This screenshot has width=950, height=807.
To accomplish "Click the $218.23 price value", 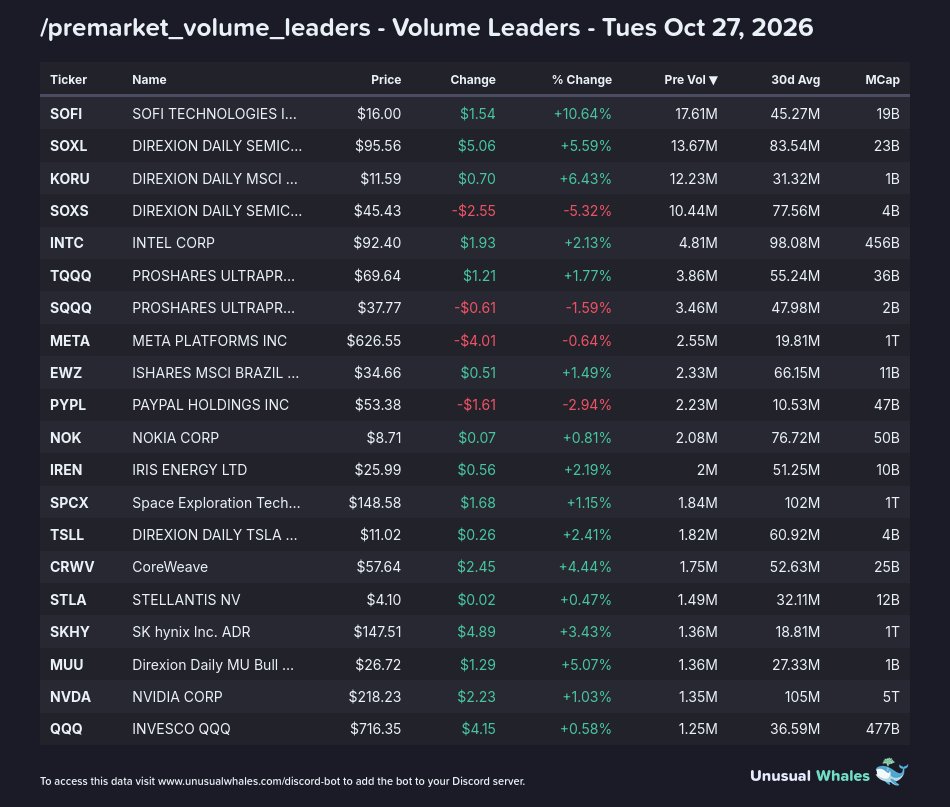I will [375, 697].
